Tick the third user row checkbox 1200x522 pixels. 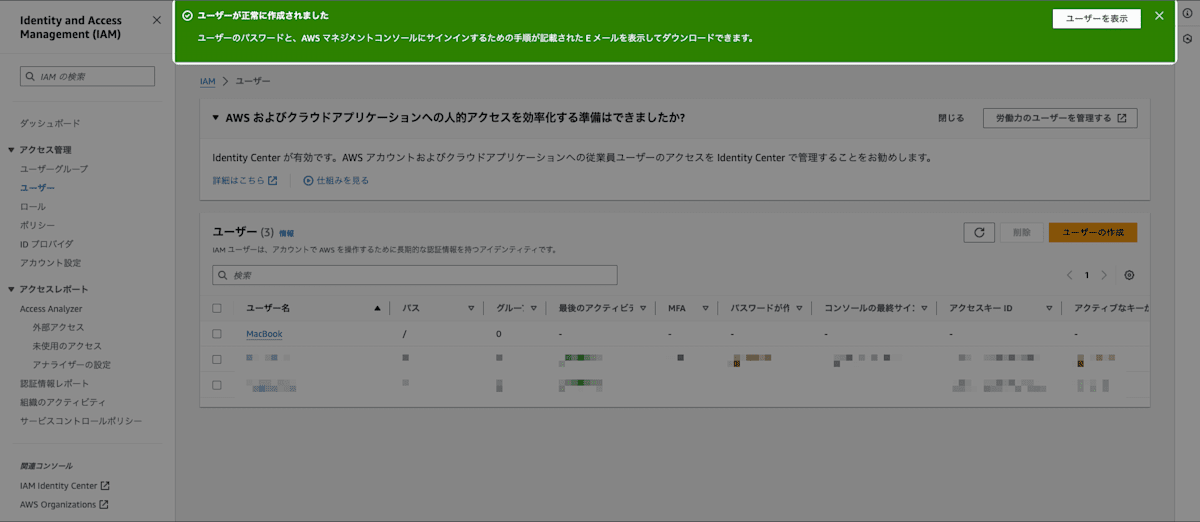click(x=217, y=384)
